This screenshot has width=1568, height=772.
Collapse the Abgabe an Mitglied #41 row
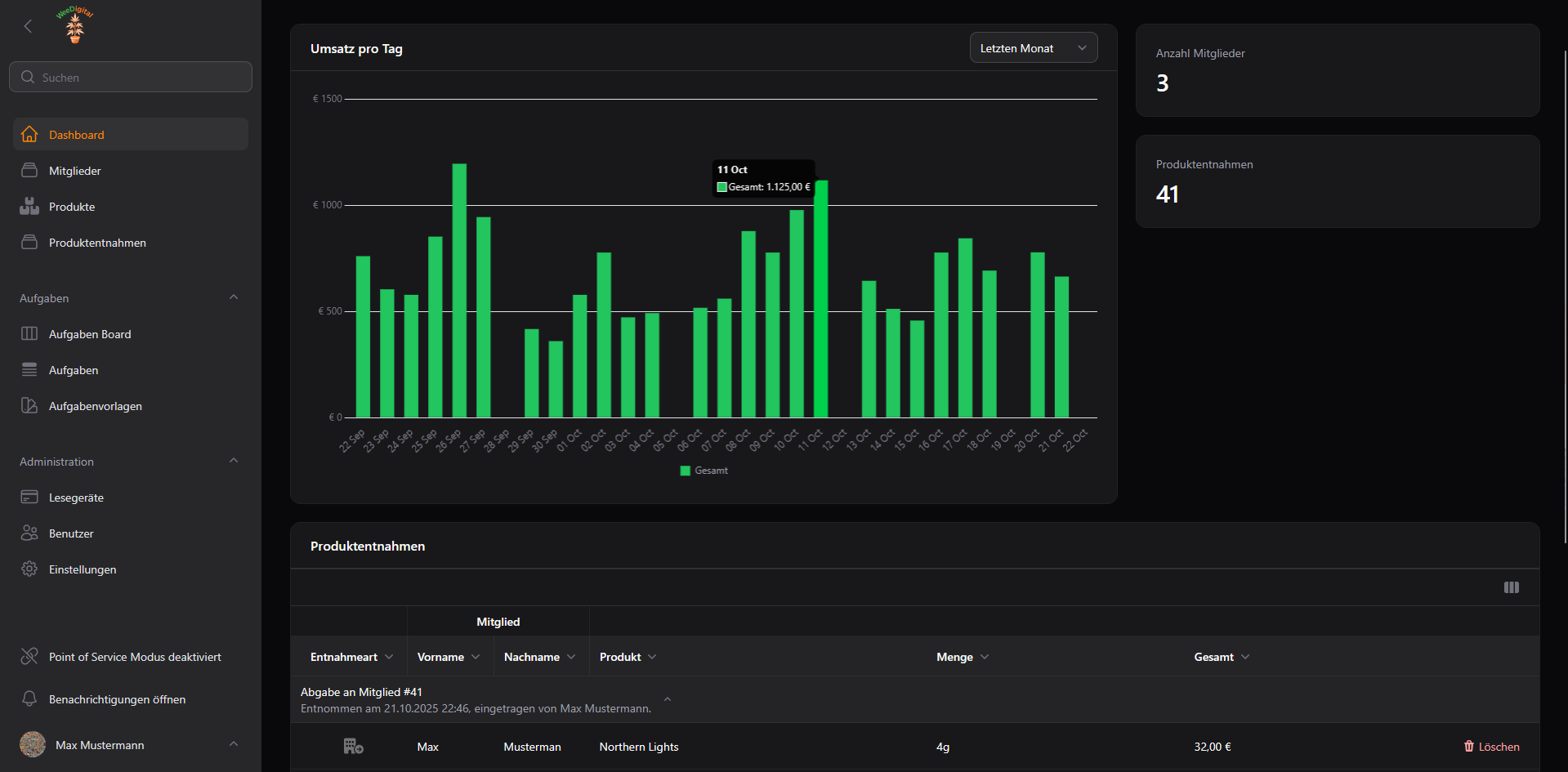point(667,699)
